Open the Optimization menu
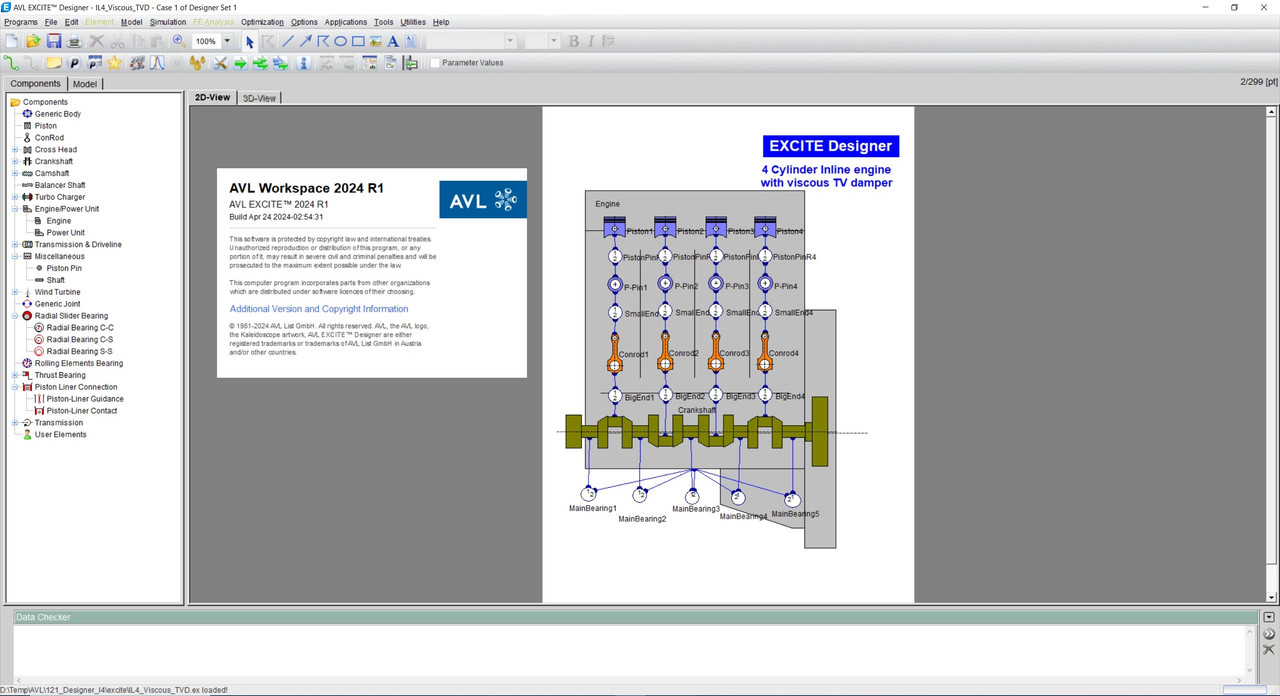The height and width of the screenshot is (696, 1280). coord(262,22)
